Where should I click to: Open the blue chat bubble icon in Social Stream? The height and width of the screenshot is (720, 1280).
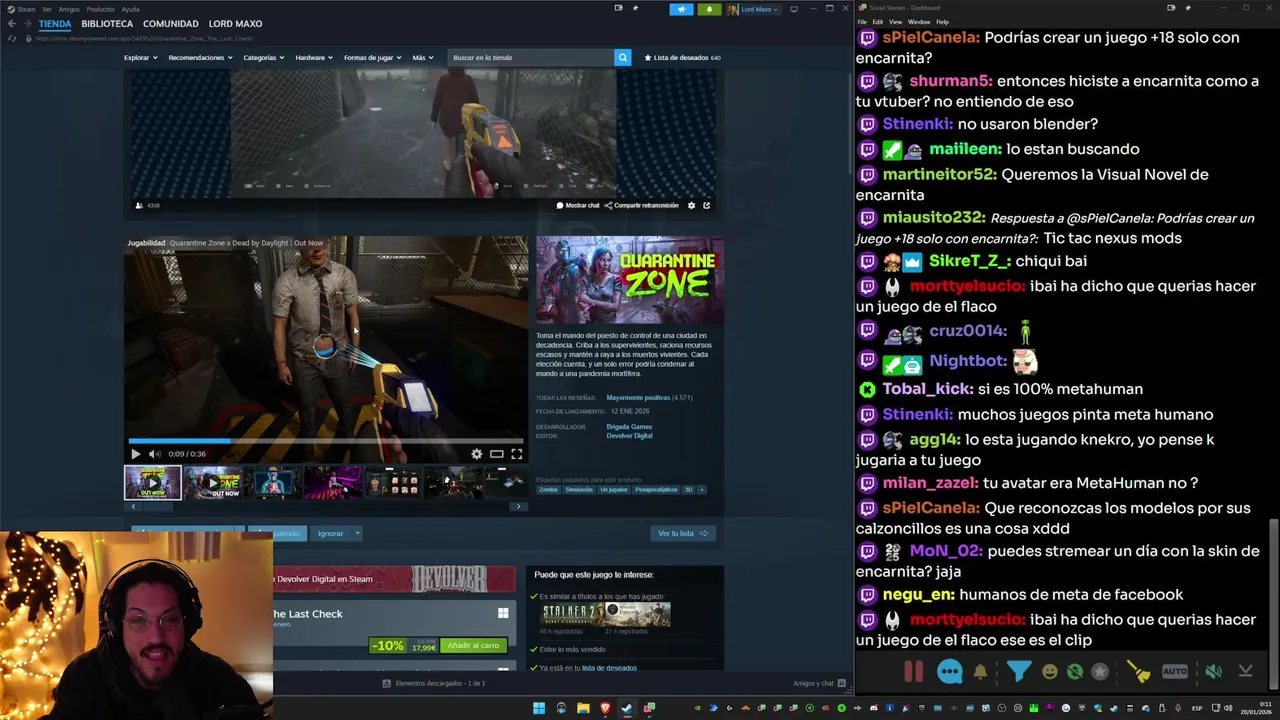pyautogui.click(x=949, y=672)
